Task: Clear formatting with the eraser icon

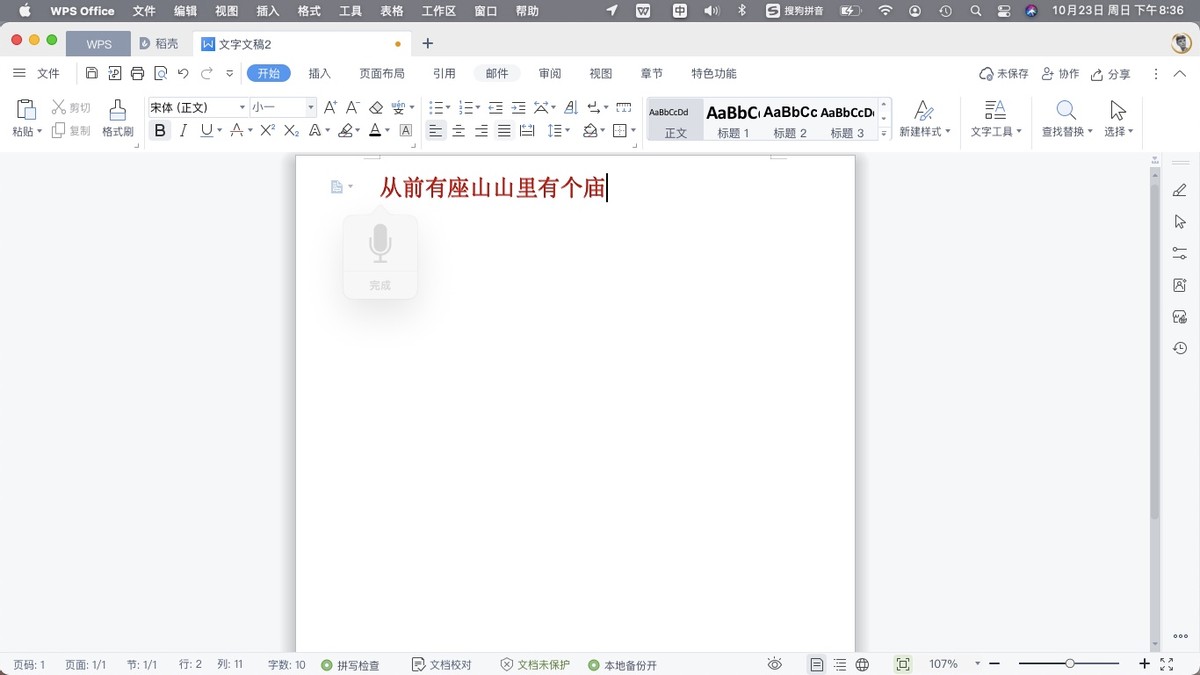Action: (x=376, y=107)
